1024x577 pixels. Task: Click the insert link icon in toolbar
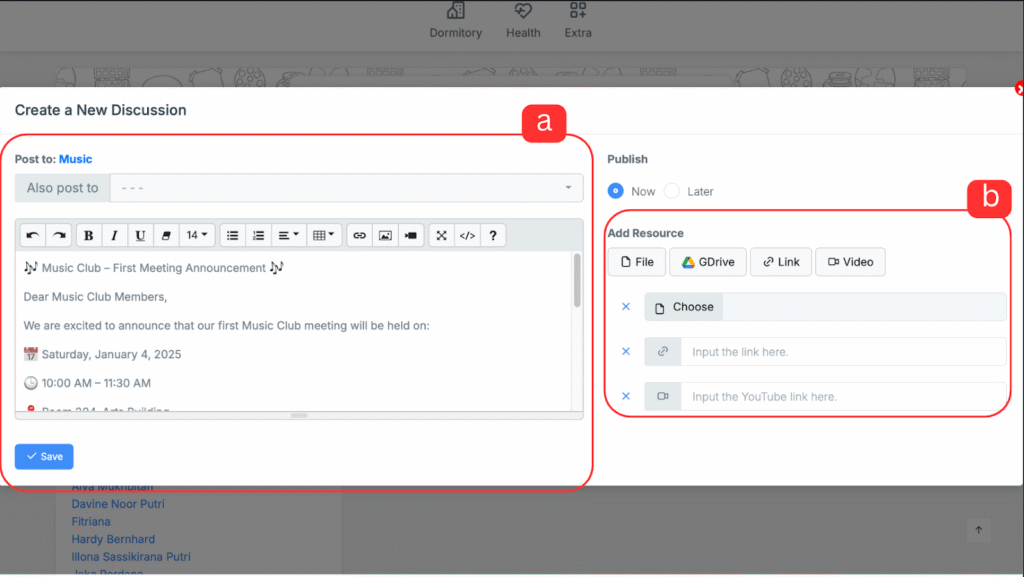coord(359,236)
